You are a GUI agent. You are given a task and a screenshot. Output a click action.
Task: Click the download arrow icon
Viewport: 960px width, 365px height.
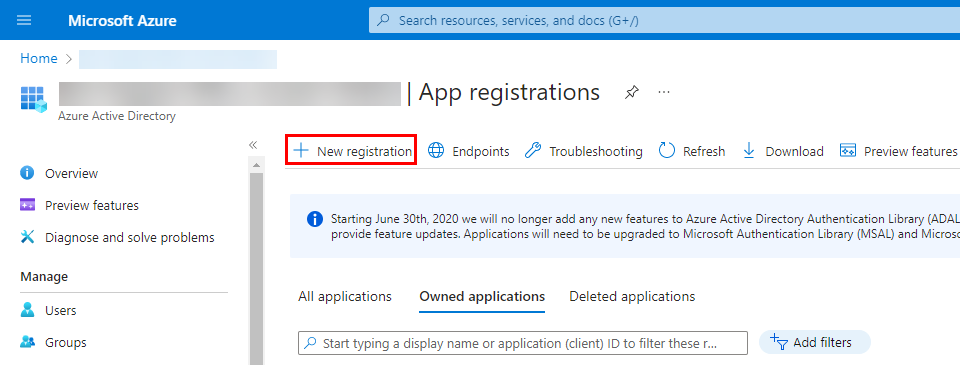pos(749,151)
